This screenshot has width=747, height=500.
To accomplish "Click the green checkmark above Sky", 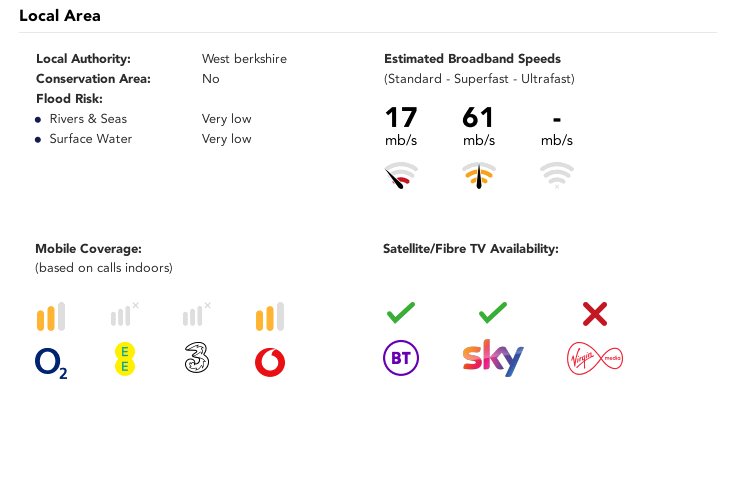I will [x=493, y=313].
